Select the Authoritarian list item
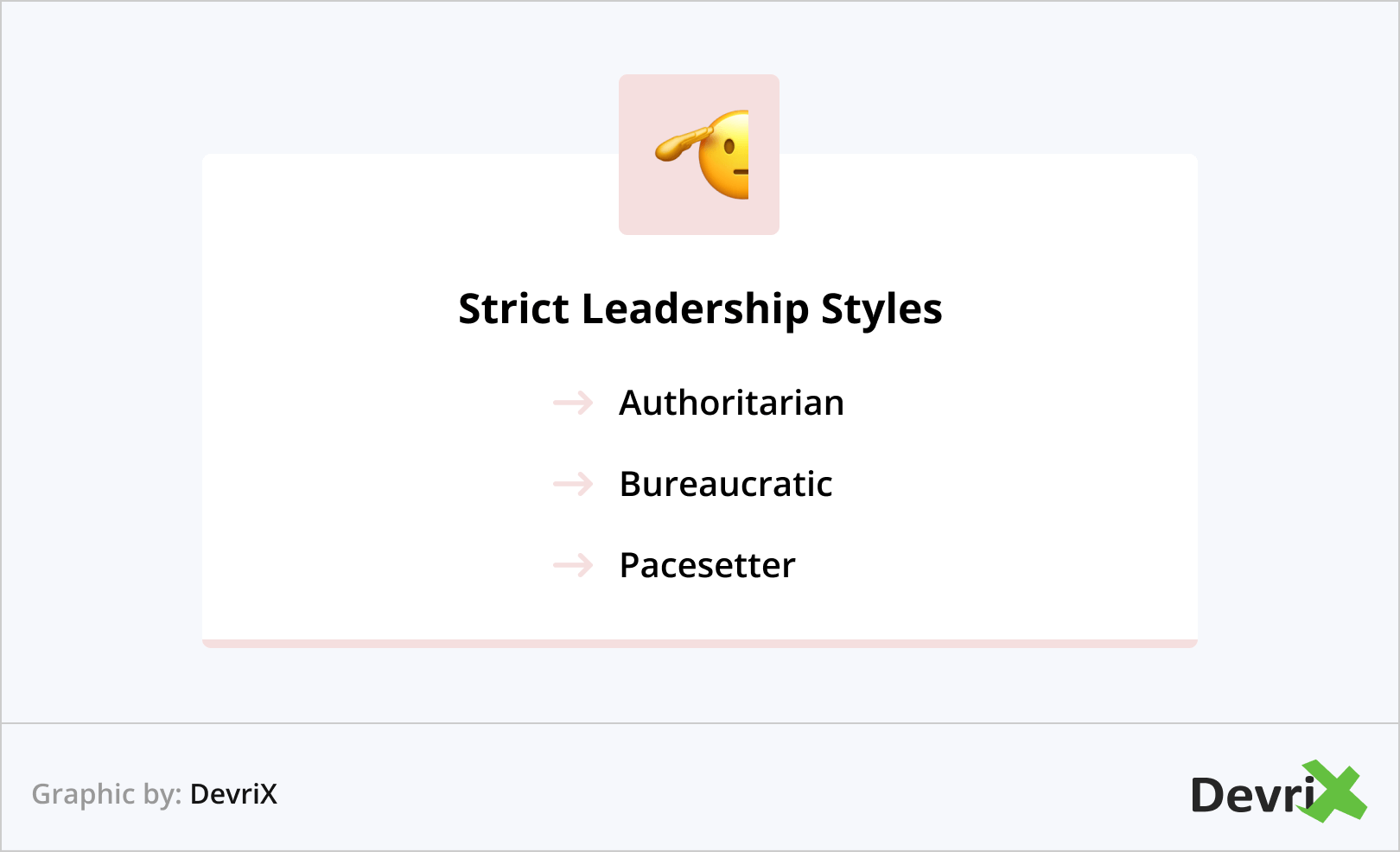Image resolution: width=1400 pixels, height=852 pixels. coord(731,403)
